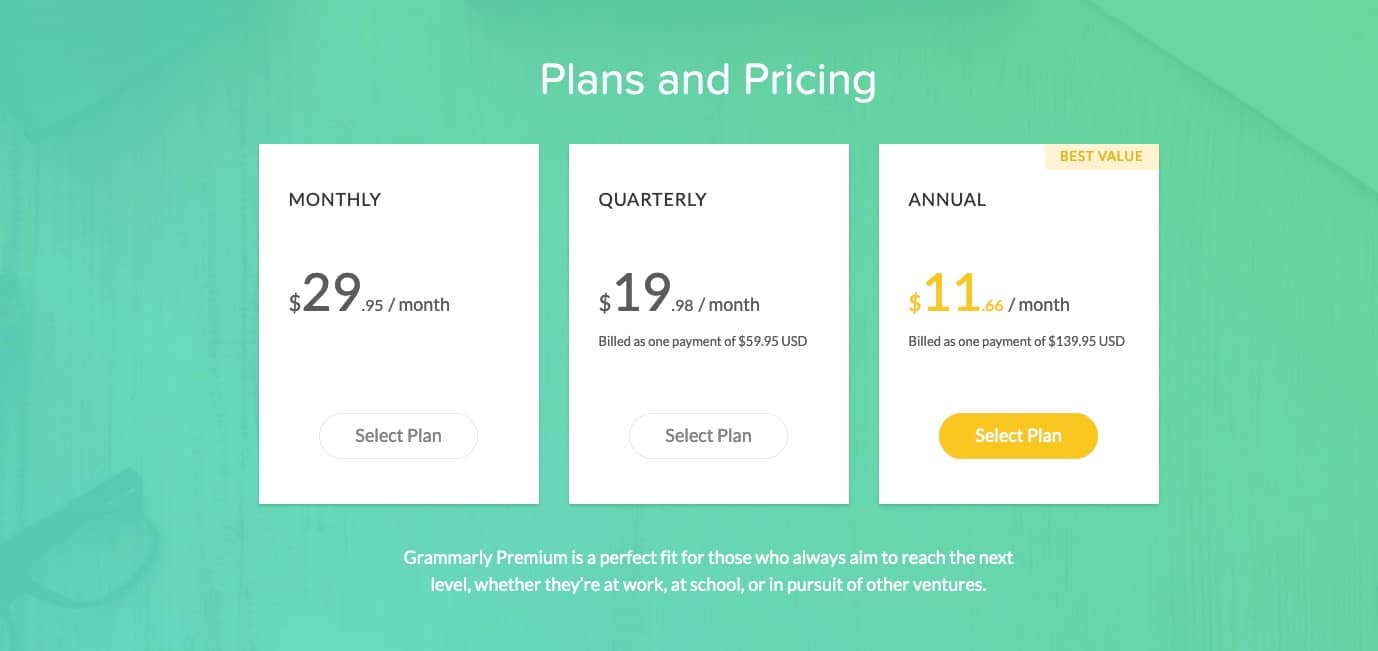Click the billed $59.95 USD note
This screenshot has height=651, width=1378.
click(x=703, y=341)
